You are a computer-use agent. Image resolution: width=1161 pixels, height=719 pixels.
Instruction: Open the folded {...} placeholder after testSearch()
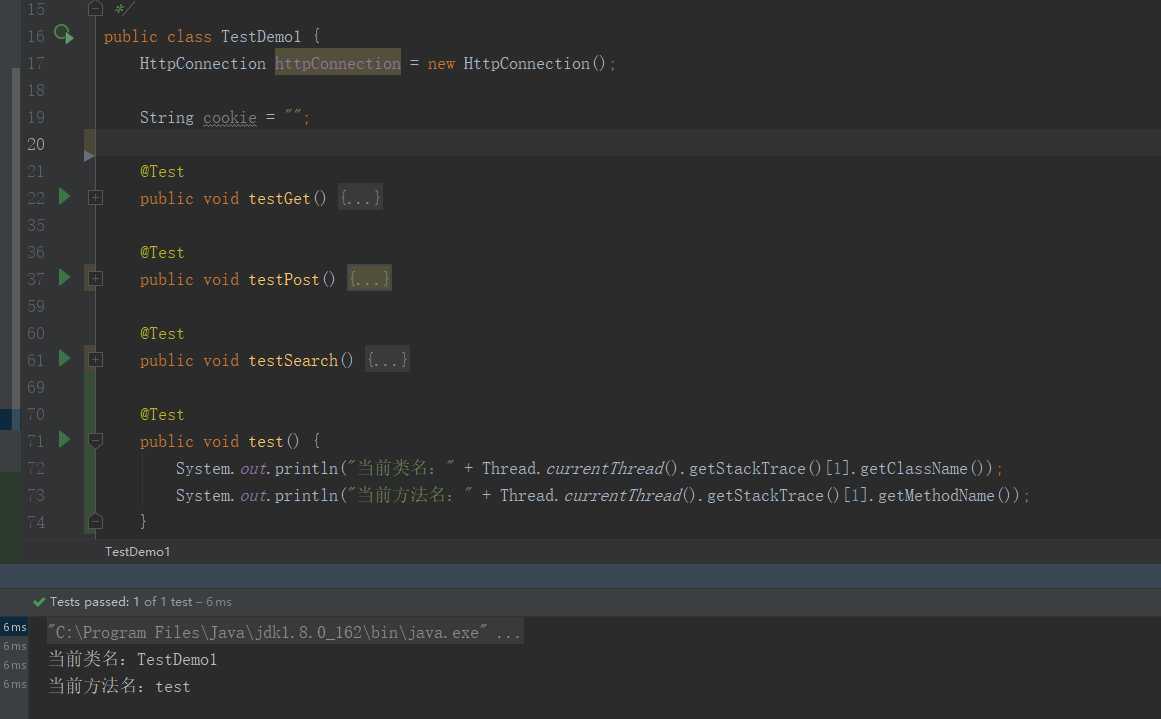point(387,360)
